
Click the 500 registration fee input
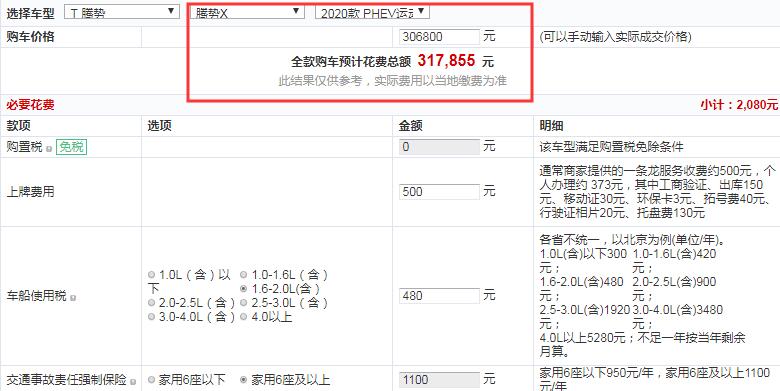tap(440, 192)
